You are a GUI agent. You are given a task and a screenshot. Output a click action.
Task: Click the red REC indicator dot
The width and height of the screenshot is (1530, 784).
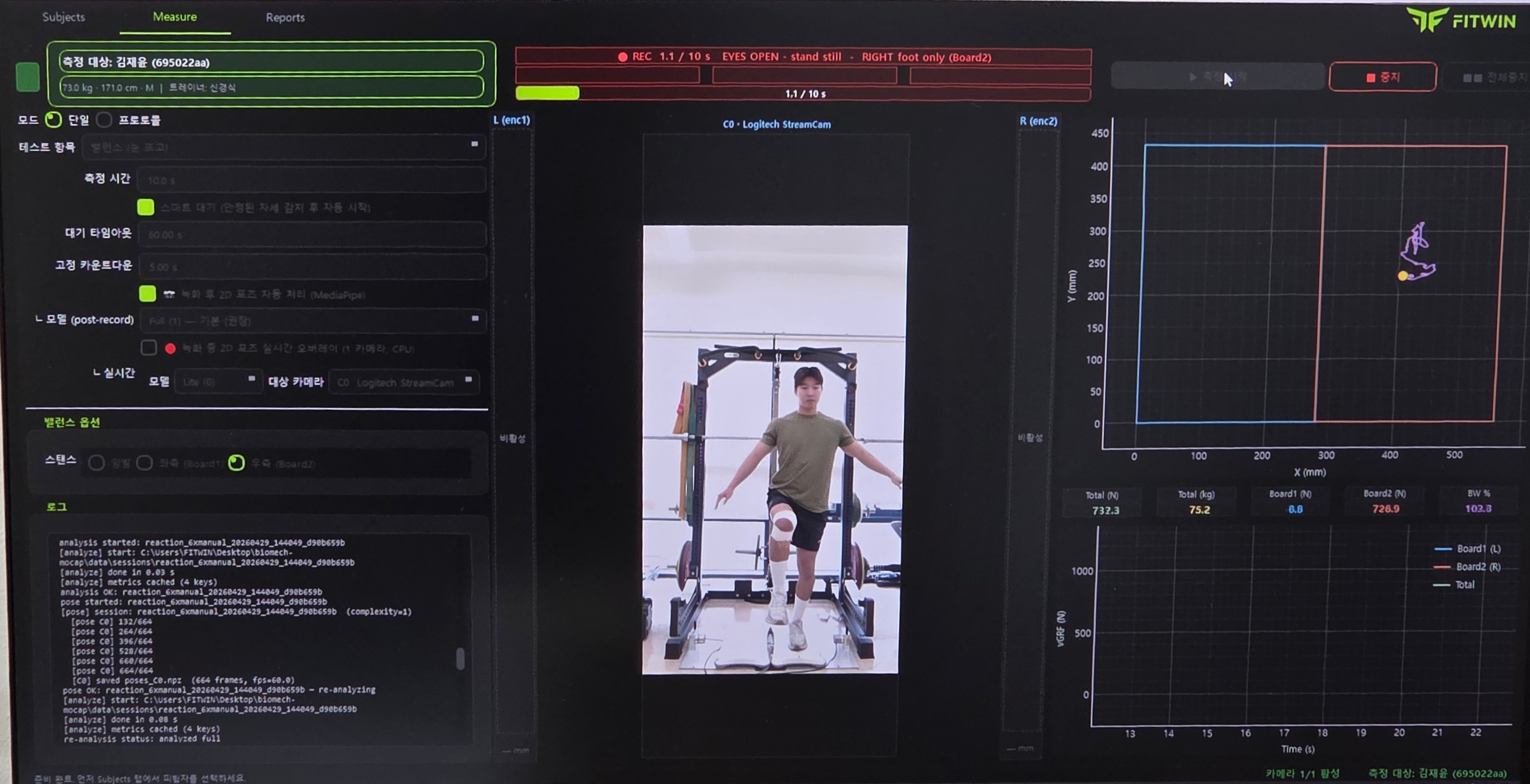[x=623, y=57]
